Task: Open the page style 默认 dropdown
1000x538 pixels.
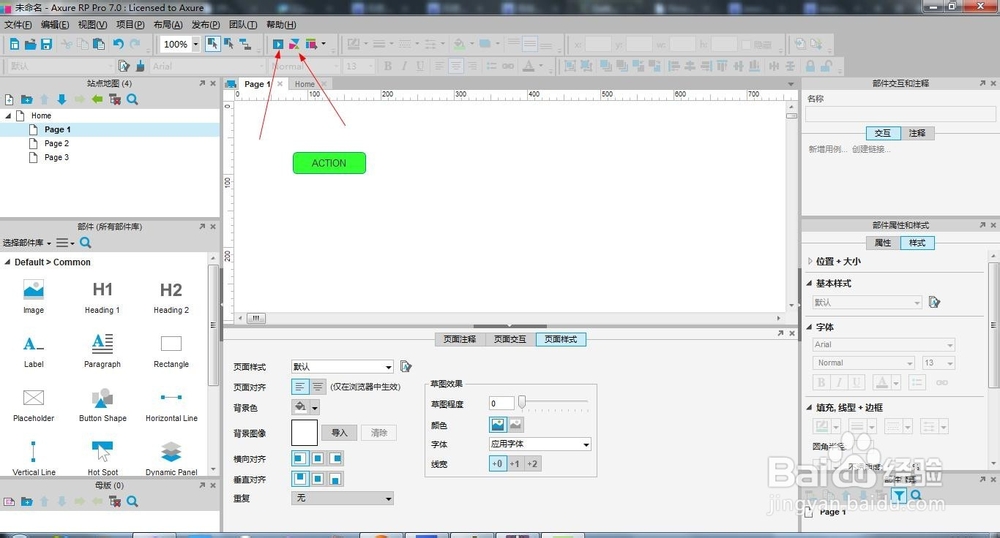Action: tap(342, 367)
